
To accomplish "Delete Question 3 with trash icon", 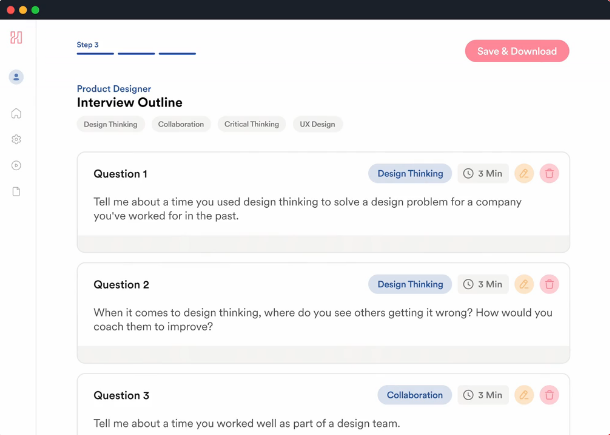I will [549, 395].
